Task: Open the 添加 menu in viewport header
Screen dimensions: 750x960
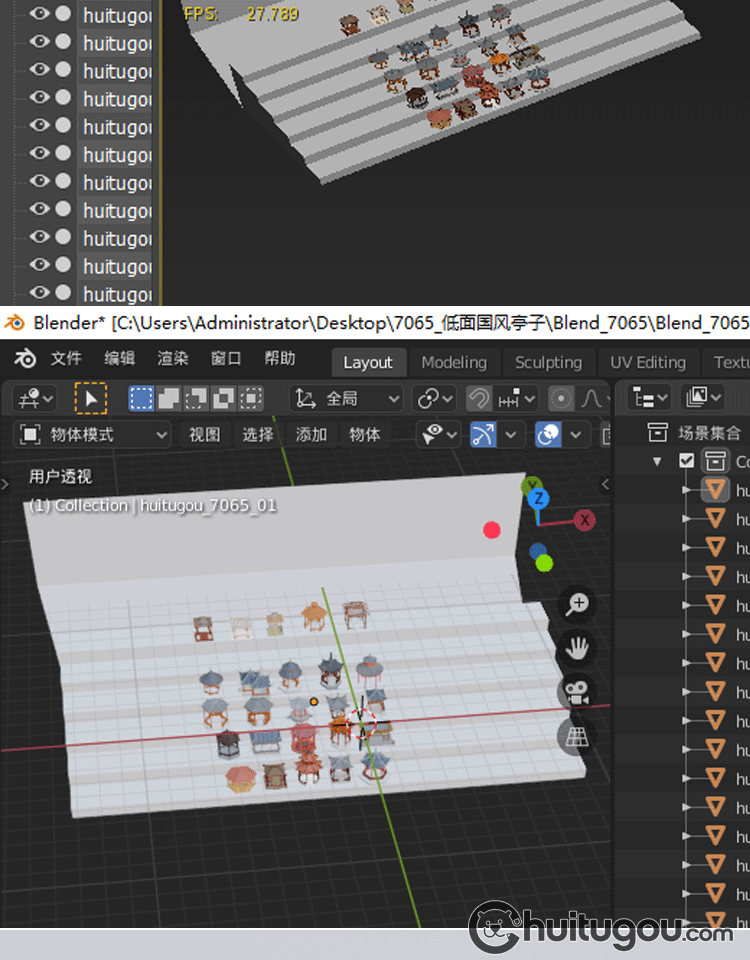Action: pyautogui.click(x=311, y=435)
